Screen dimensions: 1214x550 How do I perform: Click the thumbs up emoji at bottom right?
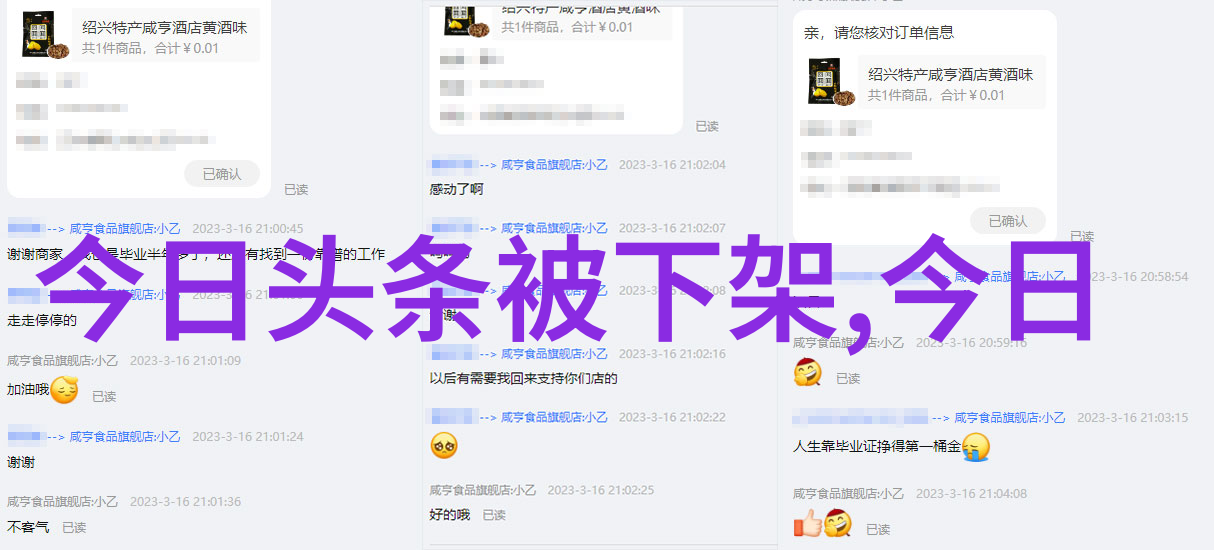click(x=807, y=523)
